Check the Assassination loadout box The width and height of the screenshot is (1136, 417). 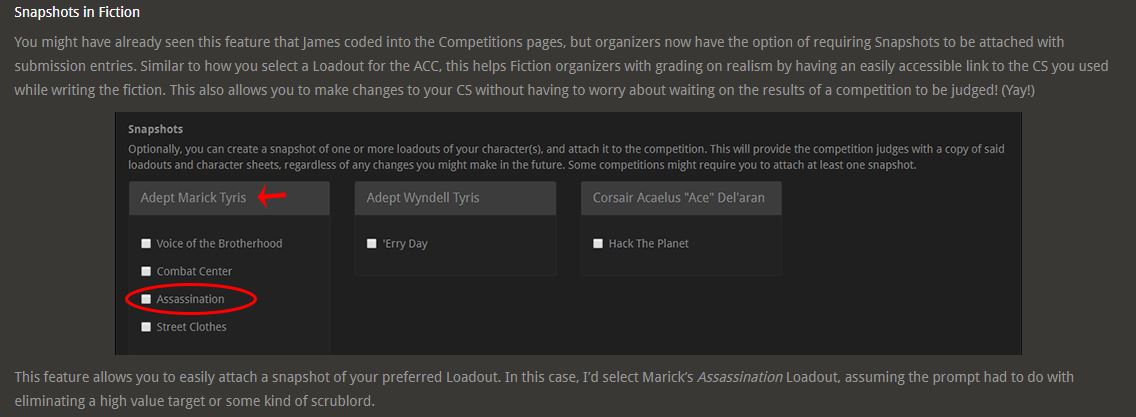(147, 299)
